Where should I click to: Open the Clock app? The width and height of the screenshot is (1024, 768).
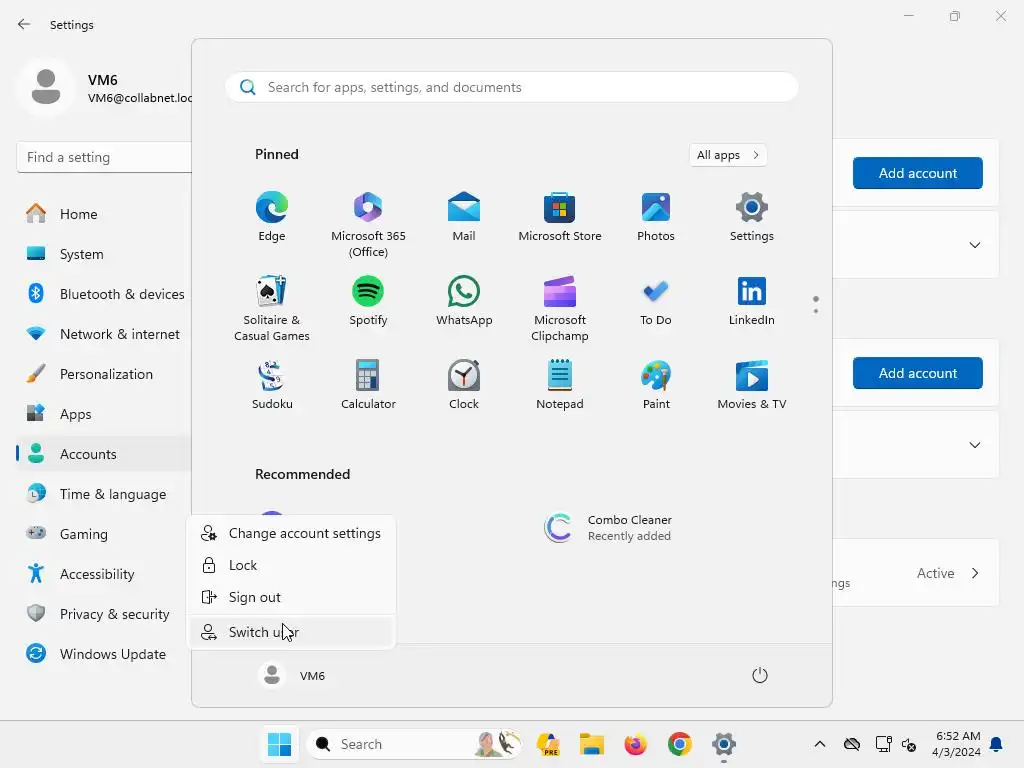tap(464, 385)
